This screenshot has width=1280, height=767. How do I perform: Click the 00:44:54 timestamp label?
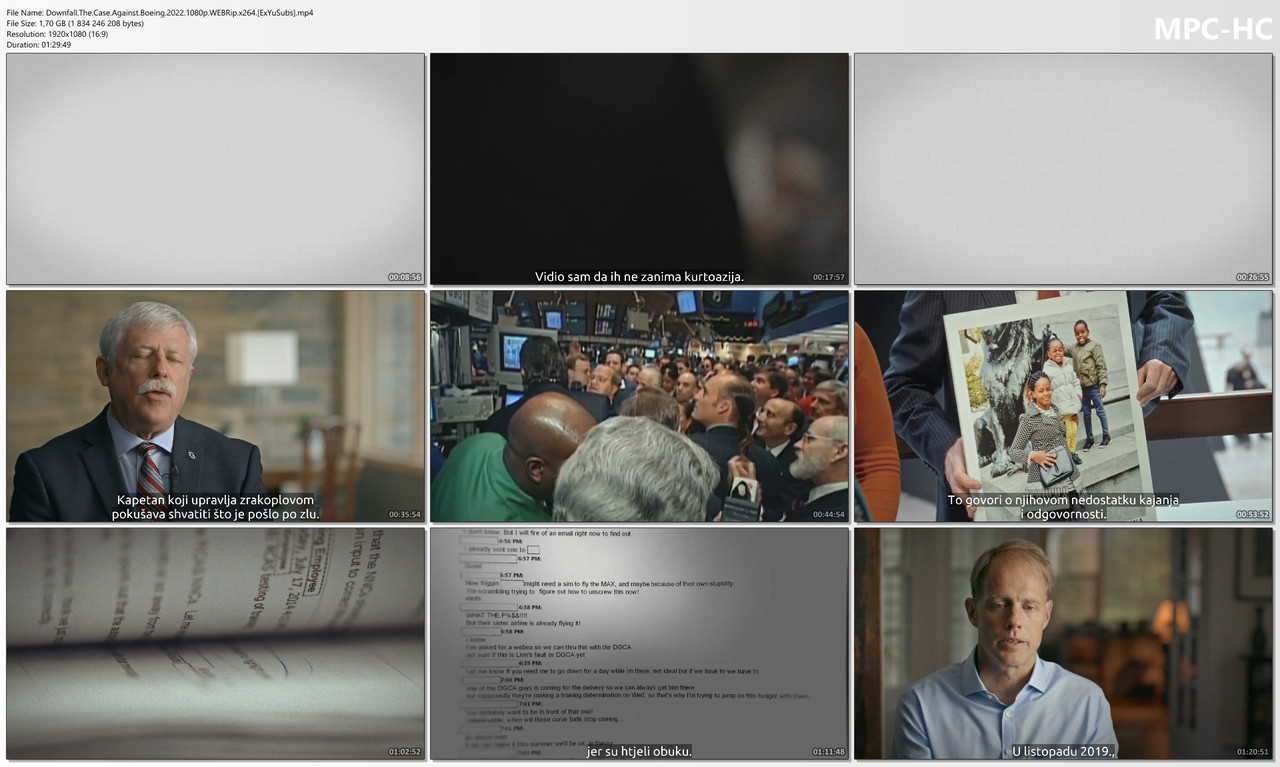829,515
